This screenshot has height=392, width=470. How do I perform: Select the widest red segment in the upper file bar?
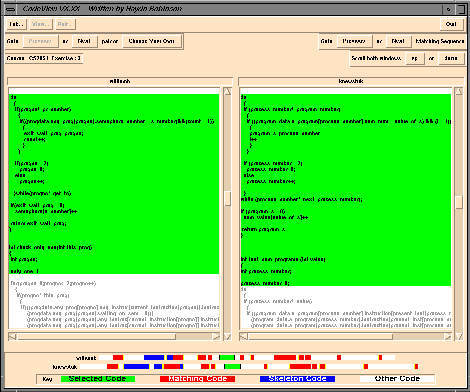pos(285,358)
